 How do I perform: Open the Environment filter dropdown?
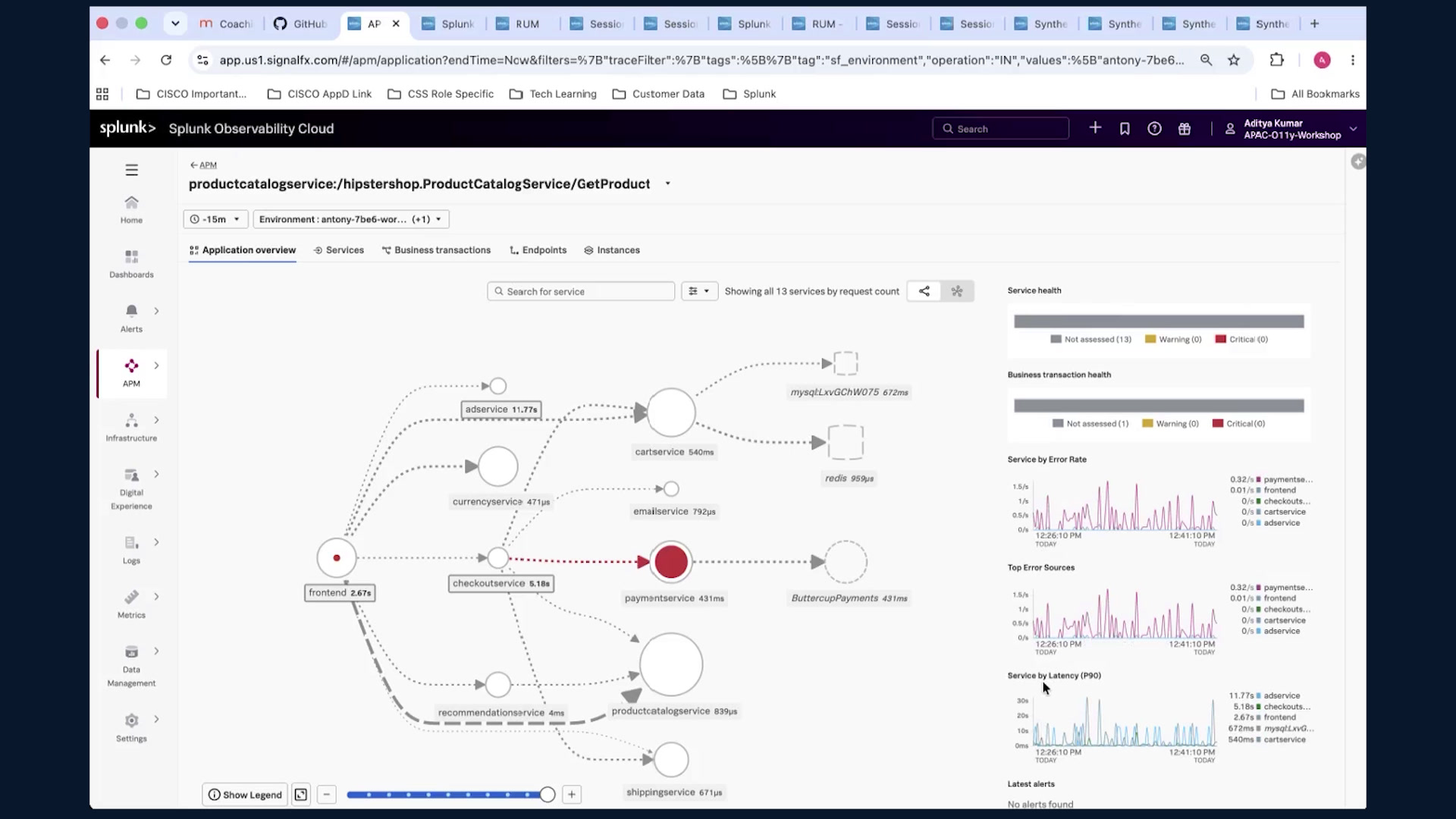coord(351,219)
